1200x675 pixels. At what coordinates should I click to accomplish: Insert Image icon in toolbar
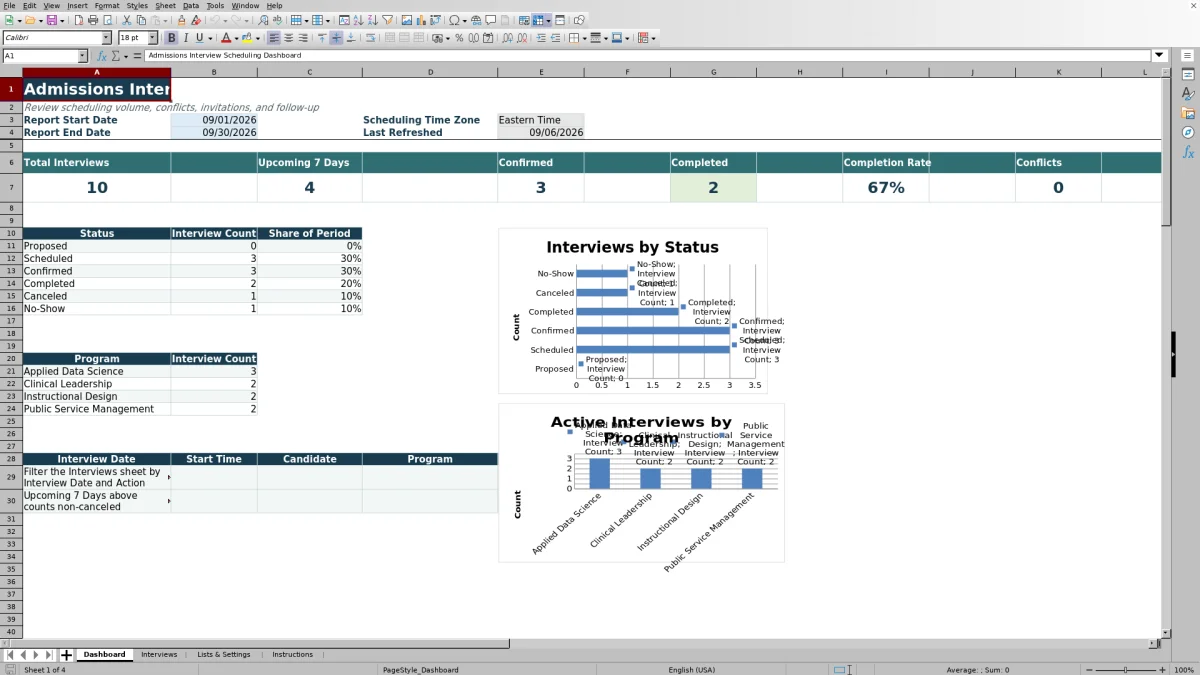pos(406,20)
